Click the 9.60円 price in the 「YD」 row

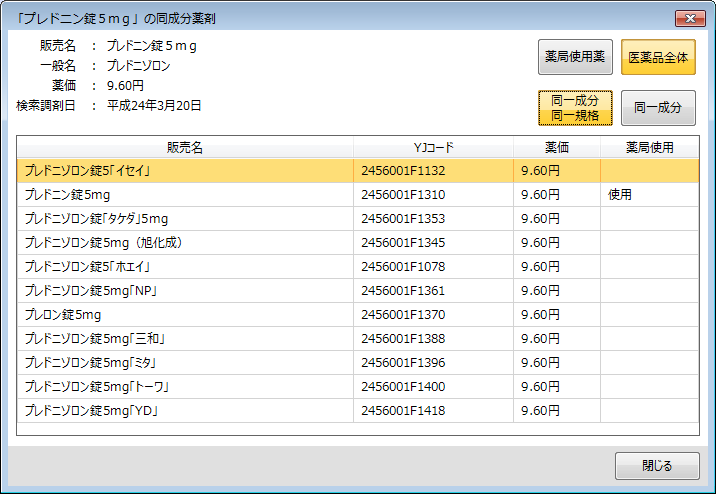pos(540,411)
